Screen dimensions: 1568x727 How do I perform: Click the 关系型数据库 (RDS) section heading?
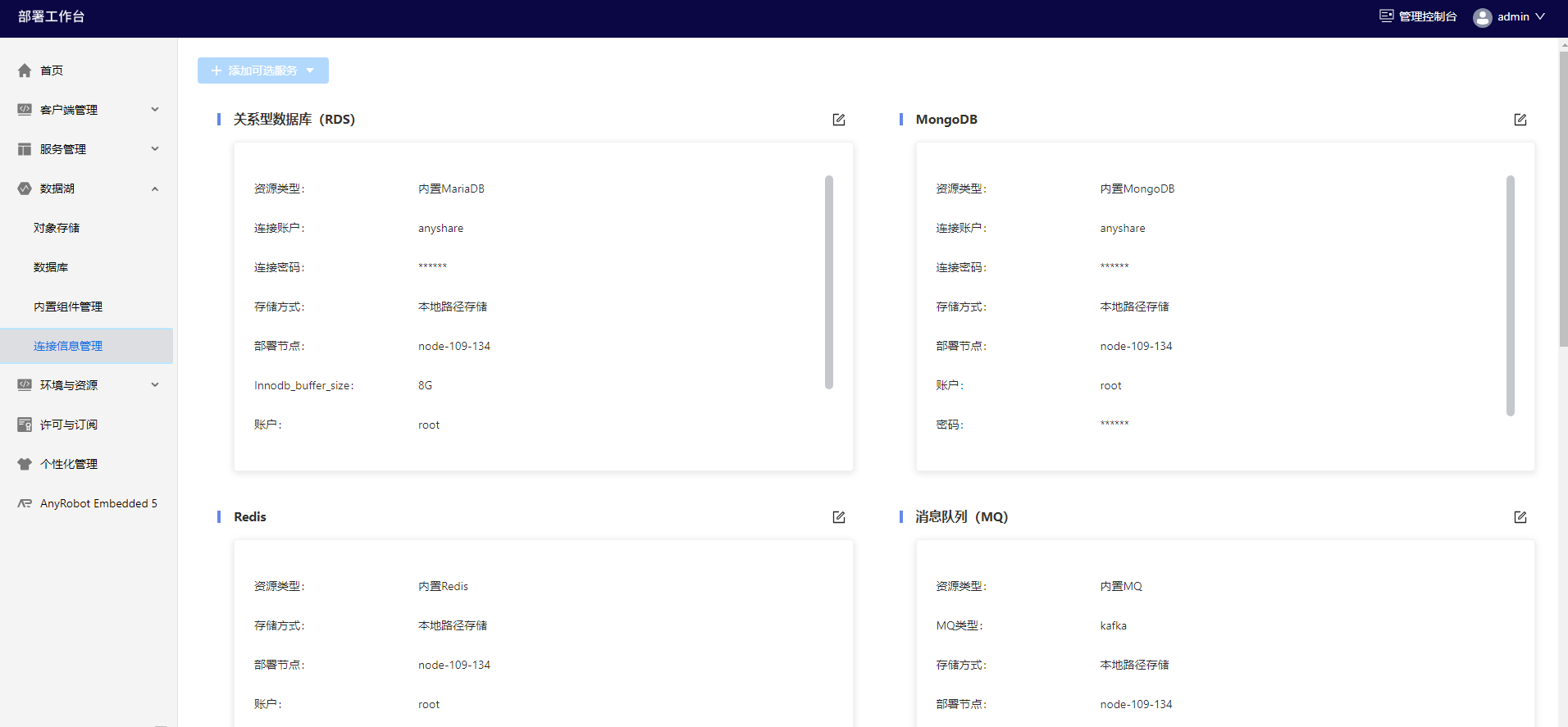(x=294, y=120)
